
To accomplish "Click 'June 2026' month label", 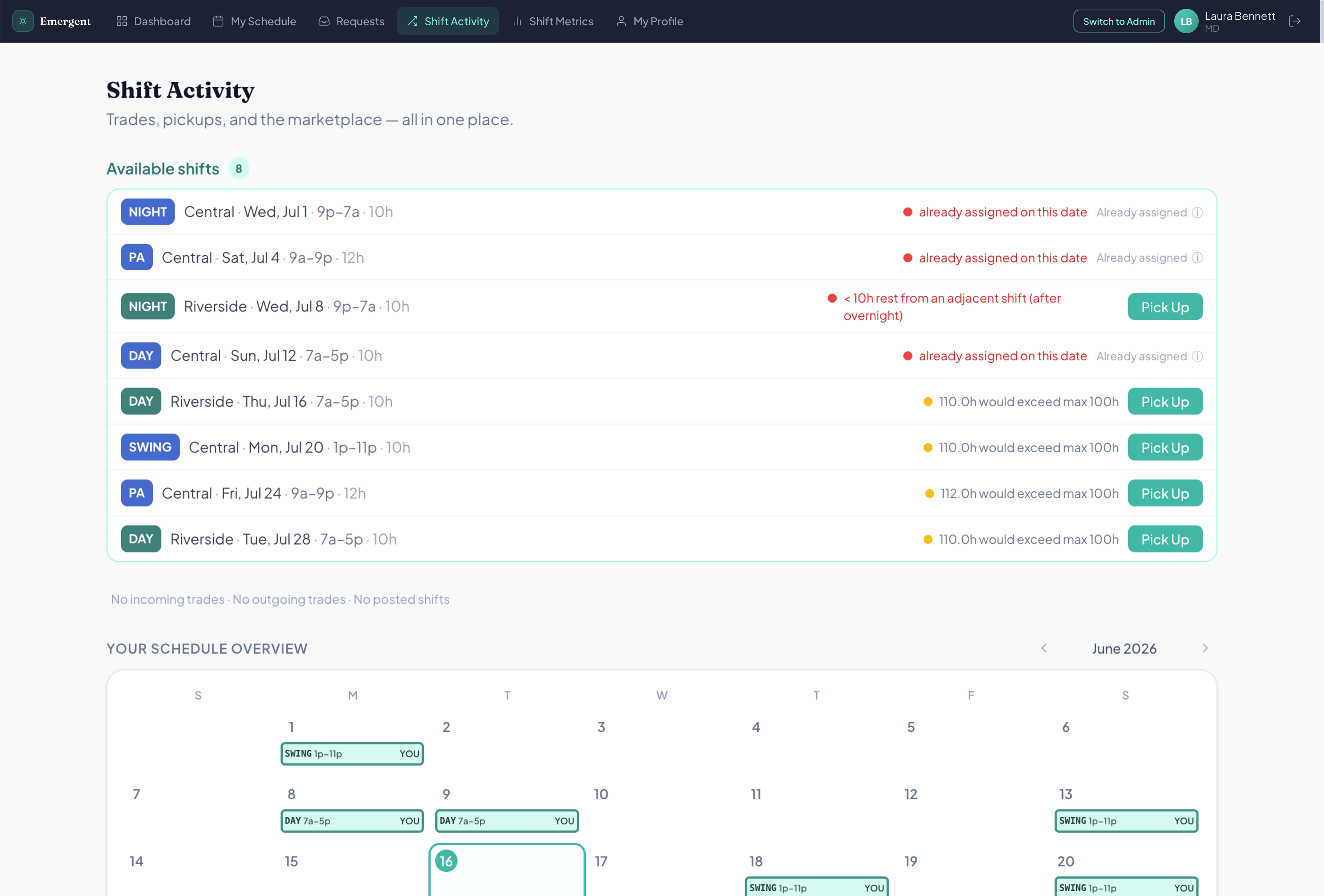I will [1124, 648].
